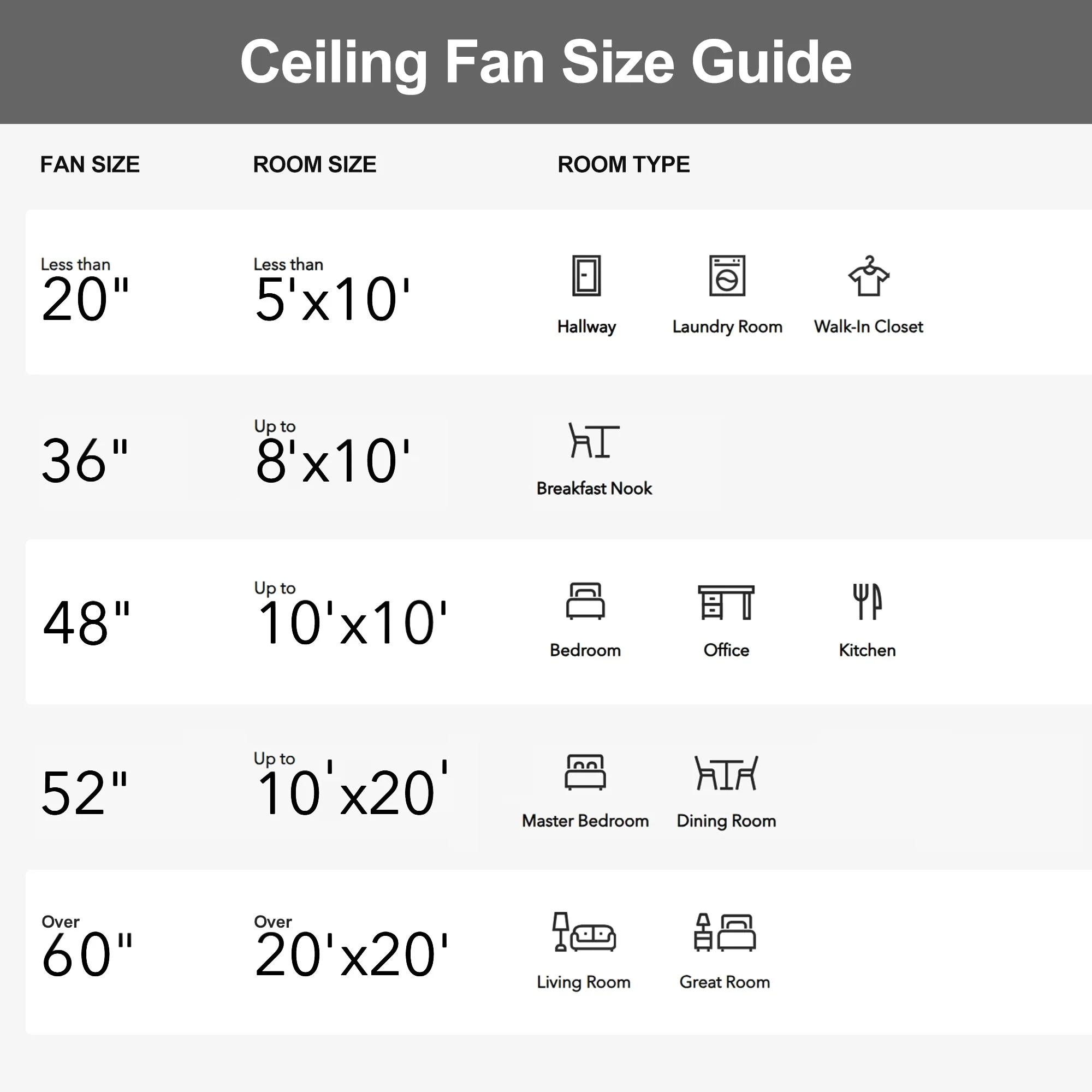Click the 10'x20' room size text

(x=352, y=792)
